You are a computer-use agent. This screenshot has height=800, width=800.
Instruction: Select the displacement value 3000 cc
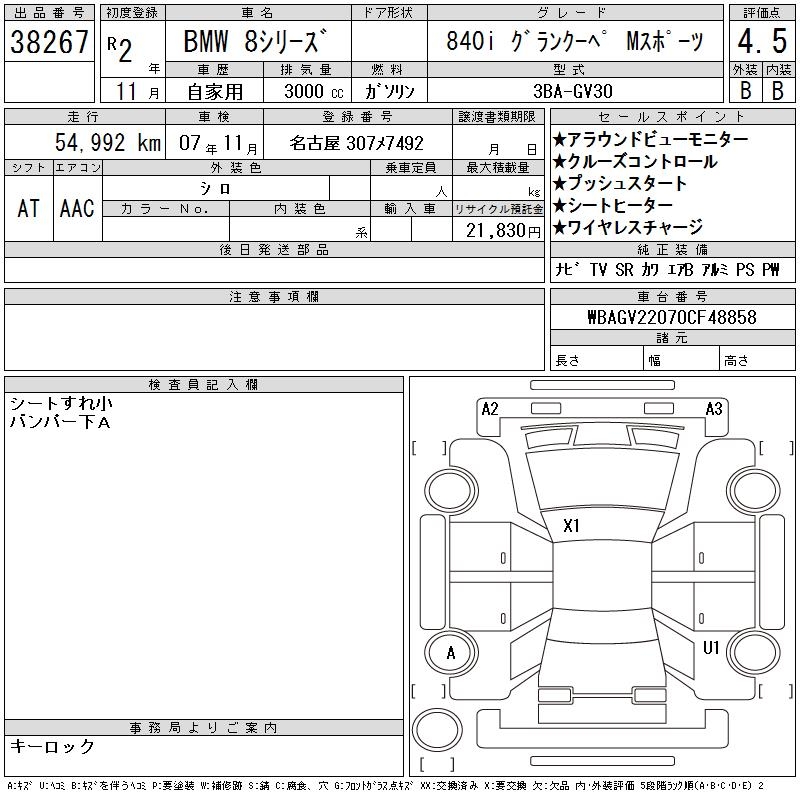pyautogui.click(x=314, y=91)
